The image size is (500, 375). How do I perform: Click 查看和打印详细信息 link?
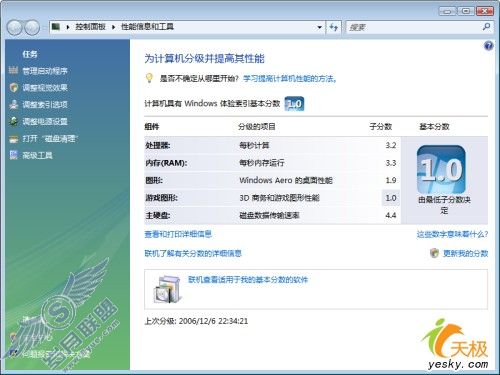[178, 234]
